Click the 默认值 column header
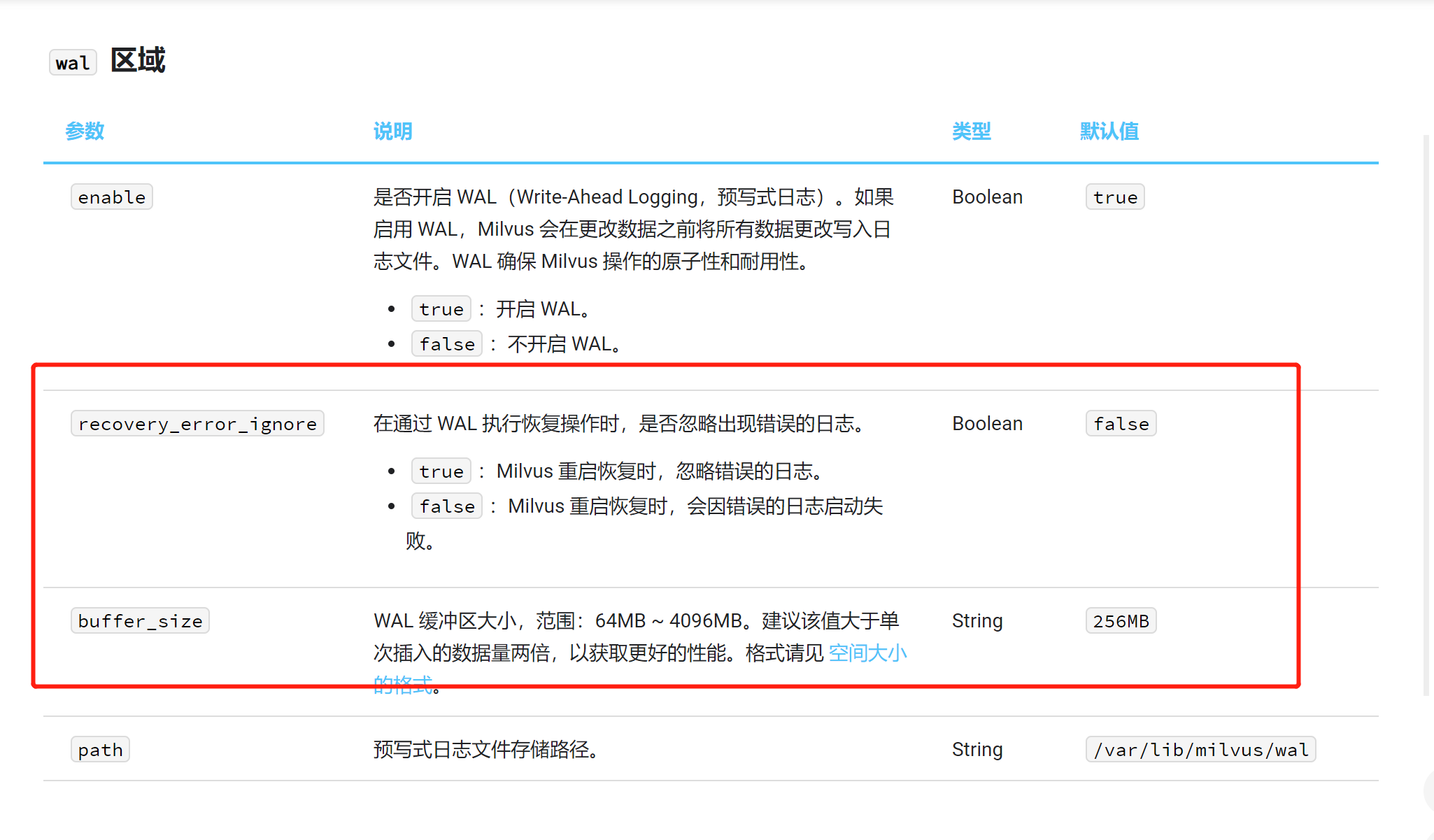1434x840 pixels. 1108,131
